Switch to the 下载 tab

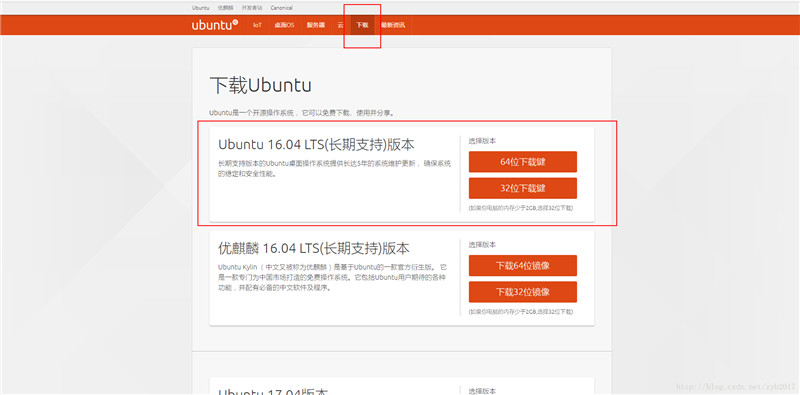[x=362, y=25]
